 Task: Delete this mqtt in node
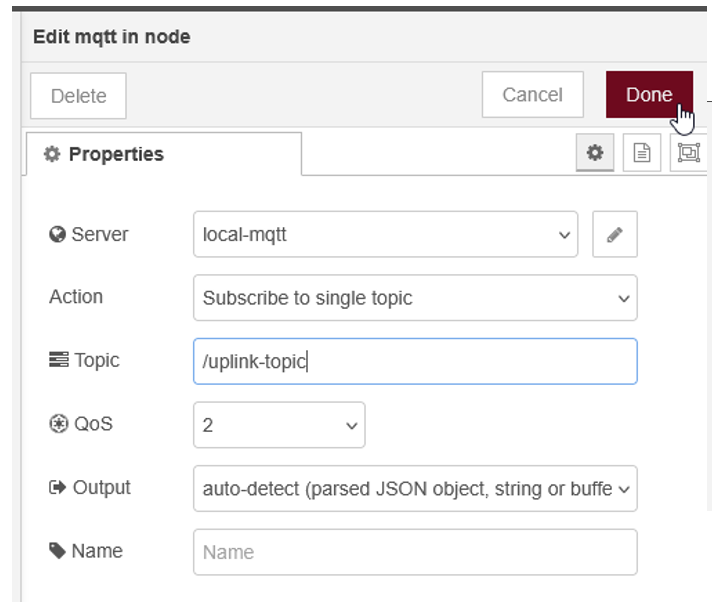tap(78, 96)
